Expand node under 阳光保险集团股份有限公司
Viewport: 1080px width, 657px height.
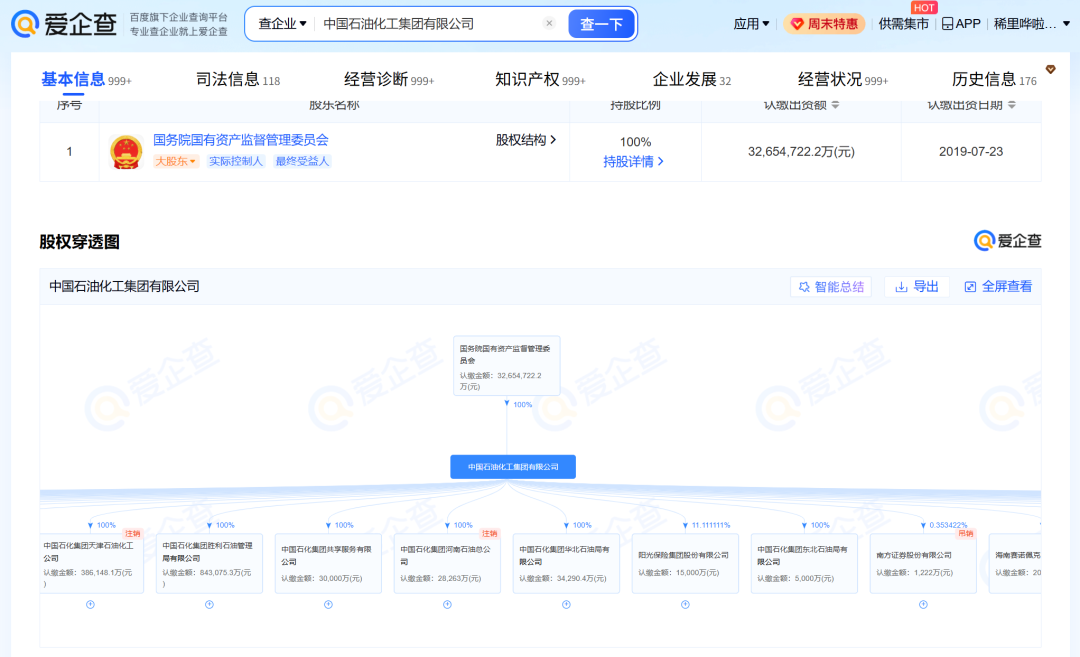pyautogui.click(x=685, y=604)
